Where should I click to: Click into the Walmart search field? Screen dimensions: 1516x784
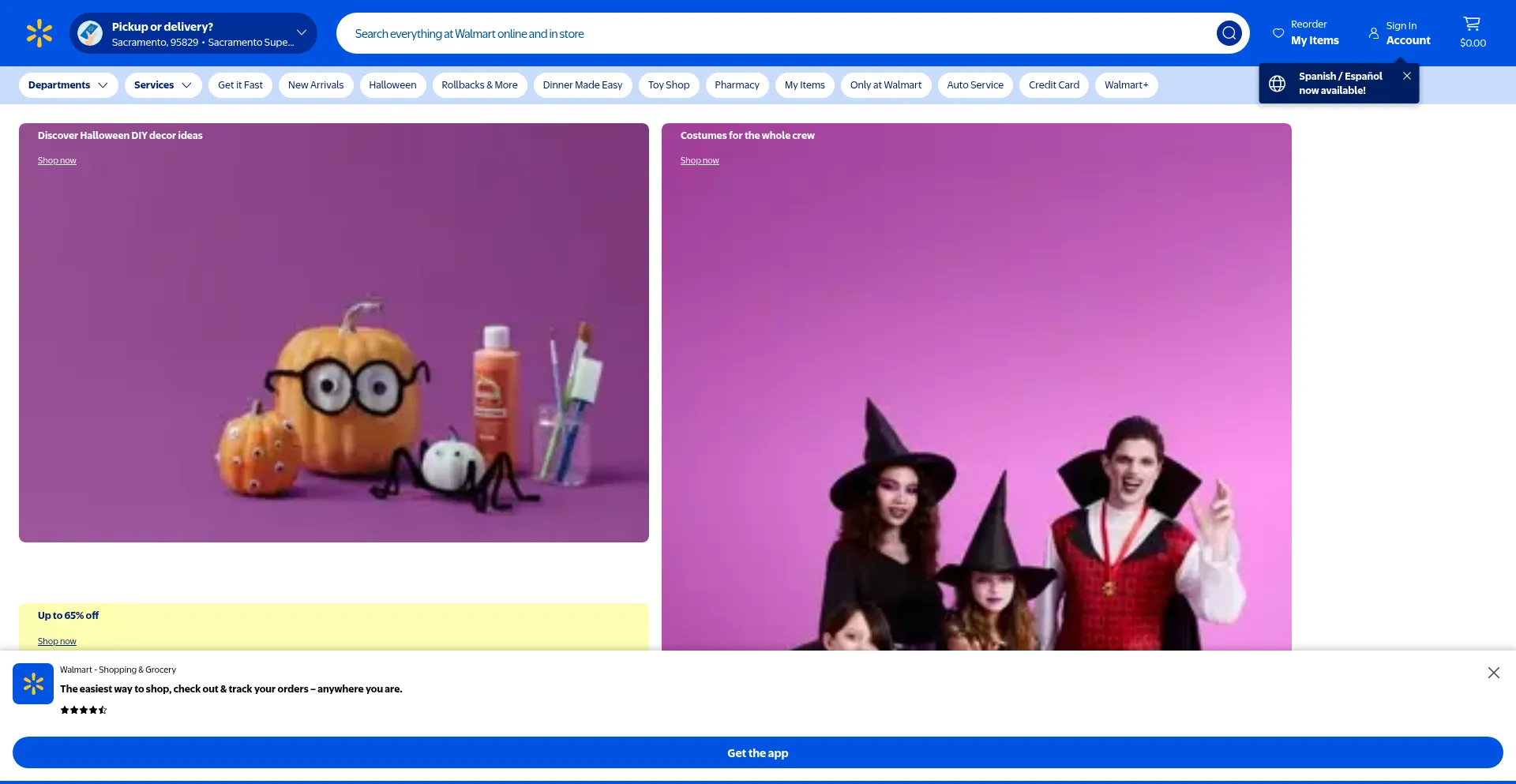click(774, 33)
